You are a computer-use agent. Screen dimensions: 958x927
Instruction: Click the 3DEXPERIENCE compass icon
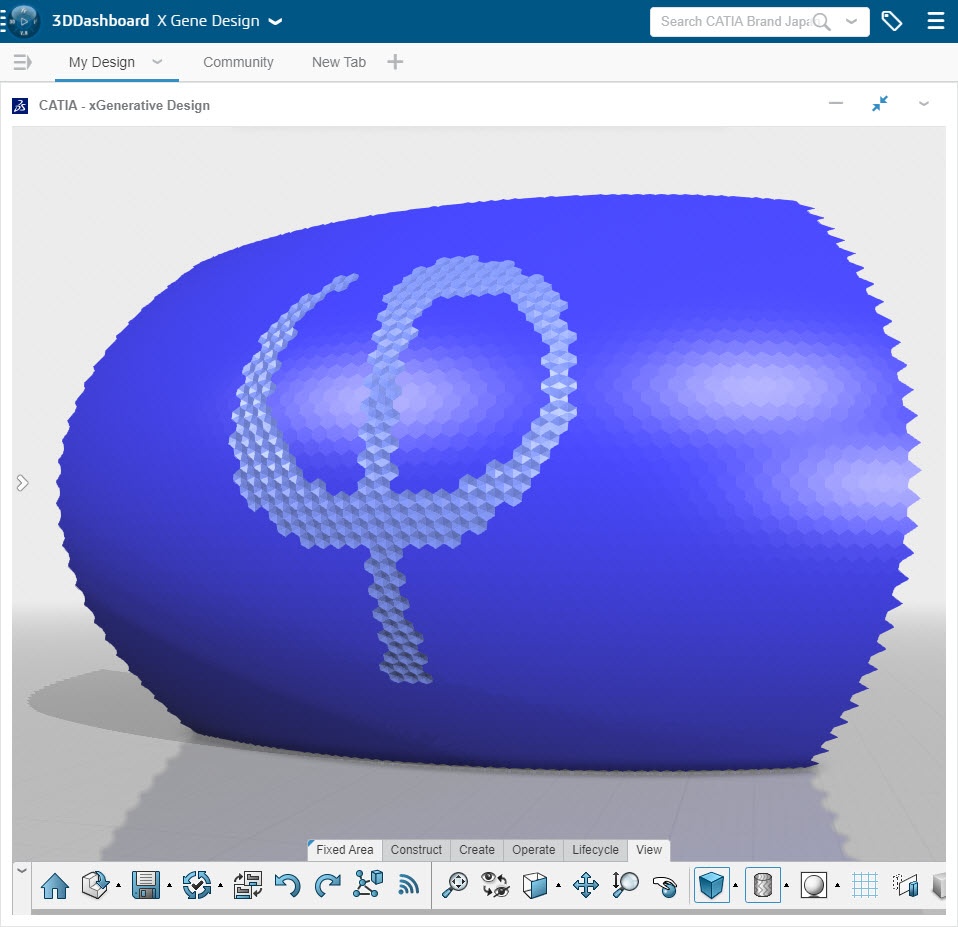pos(24,21)
